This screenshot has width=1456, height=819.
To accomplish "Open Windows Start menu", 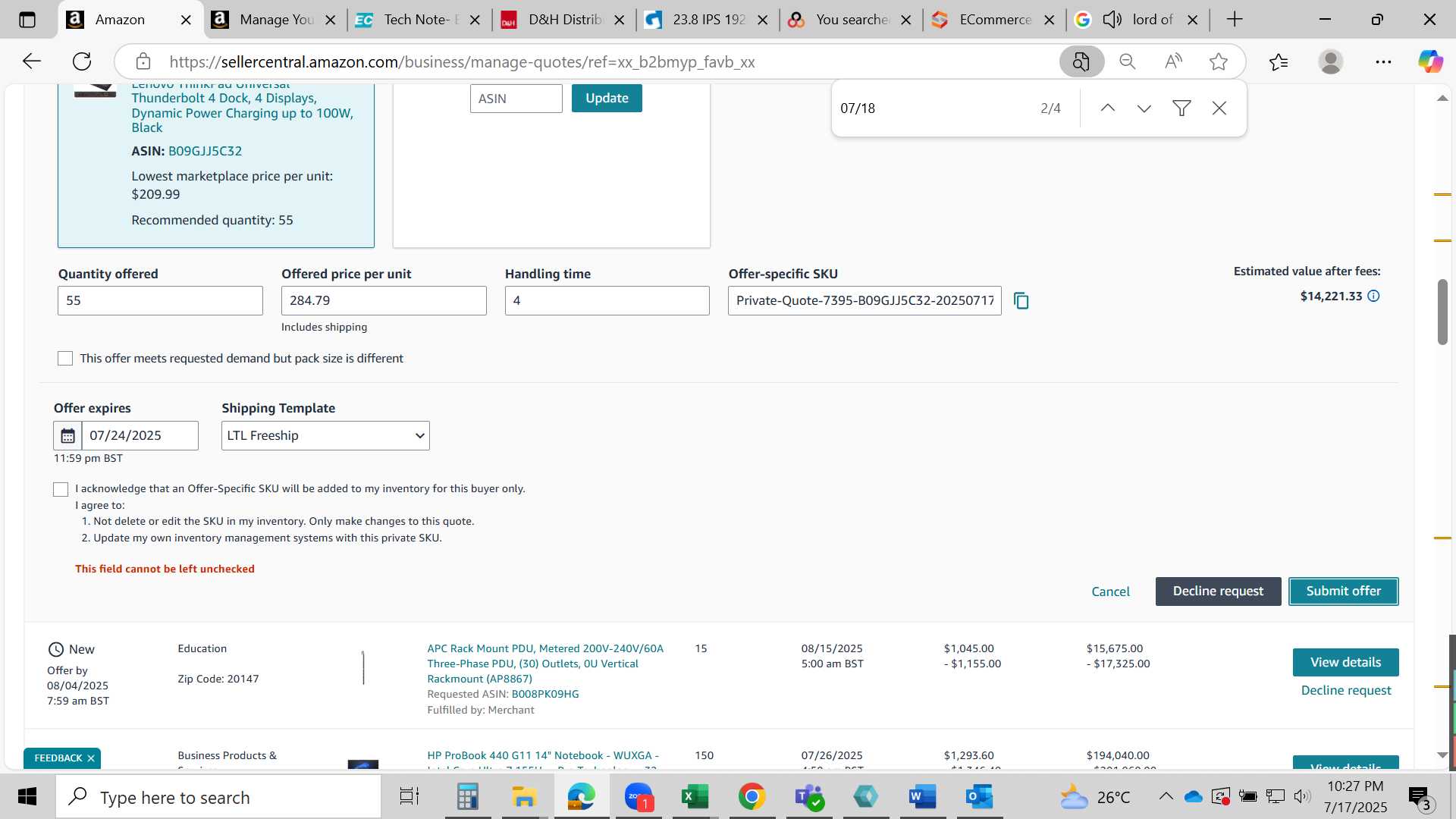I will 27,797.
